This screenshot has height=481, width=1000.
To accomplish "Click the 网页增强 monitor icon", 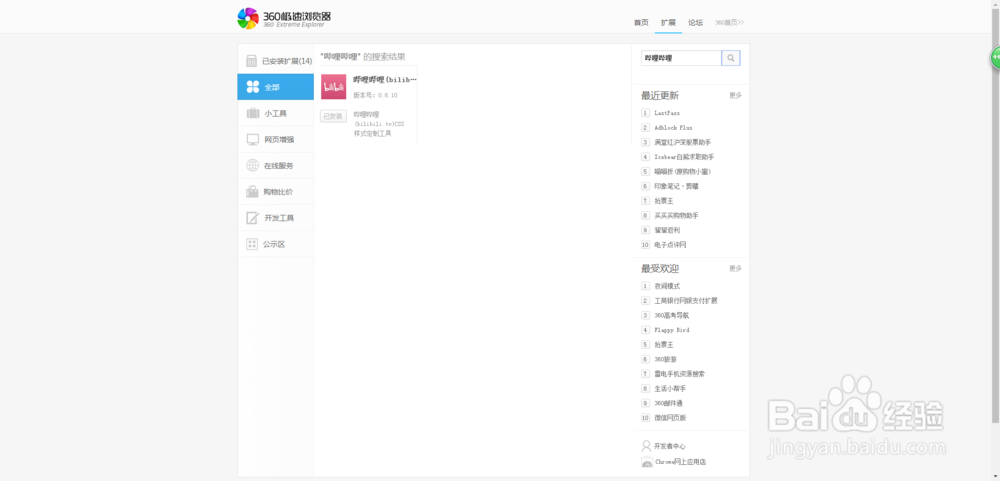I will pos(253,139).
